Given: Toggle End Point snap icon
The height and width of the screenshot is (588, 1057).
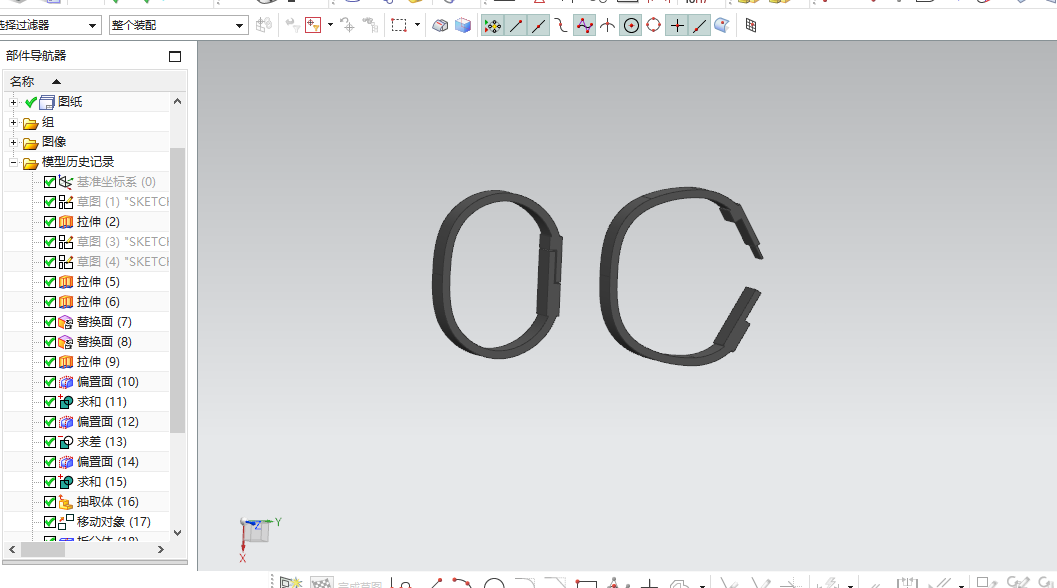Looking at the screenshot, I should click(x=516, y=26).
